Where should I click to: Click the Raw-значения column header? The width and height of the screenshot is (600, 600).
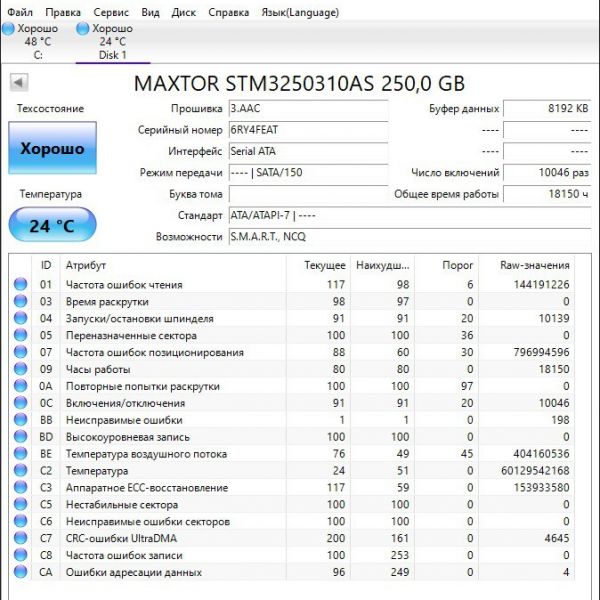(x=527, y=265)
